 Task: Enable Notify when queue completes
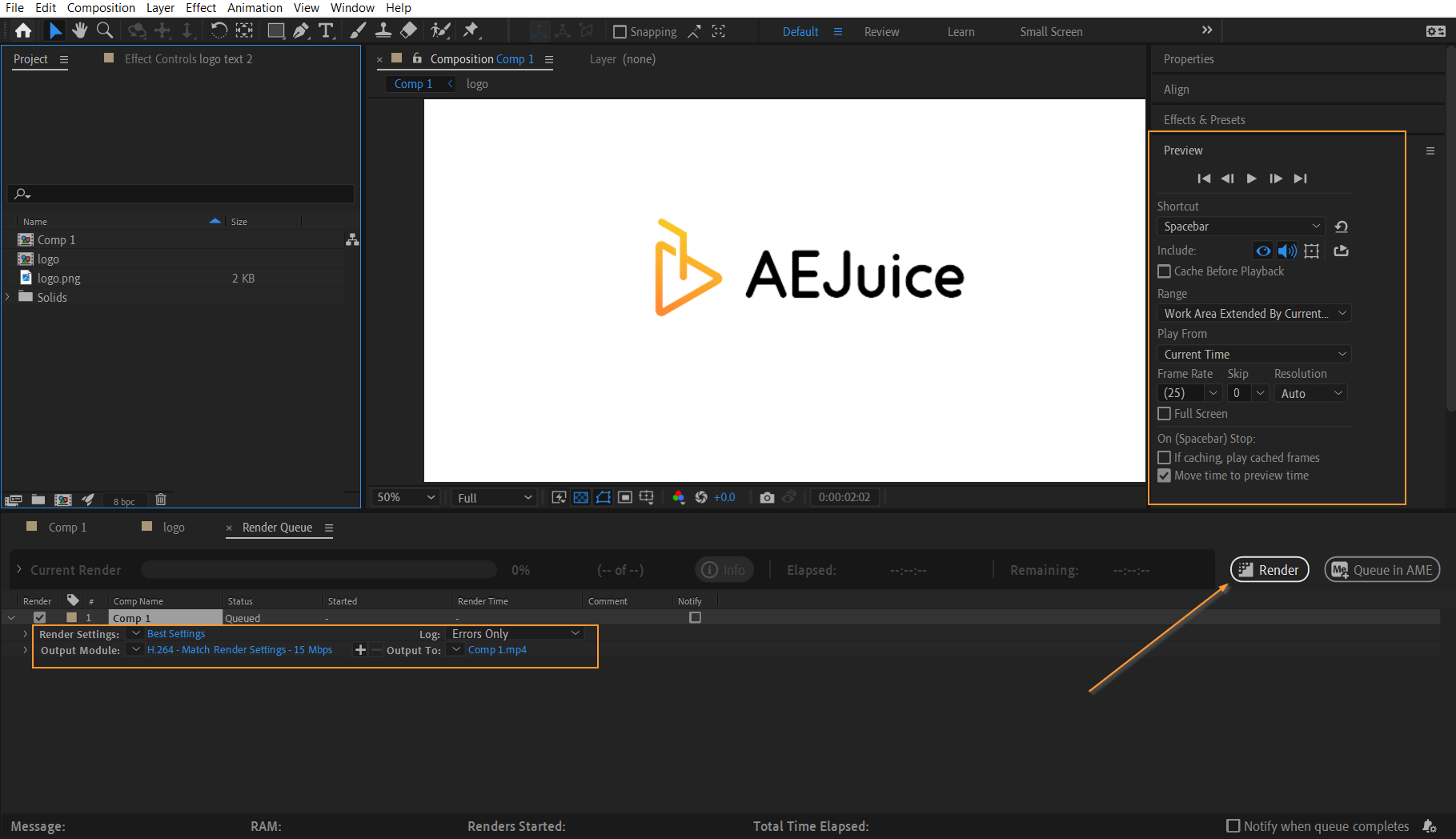click(x=1233, y=825)
